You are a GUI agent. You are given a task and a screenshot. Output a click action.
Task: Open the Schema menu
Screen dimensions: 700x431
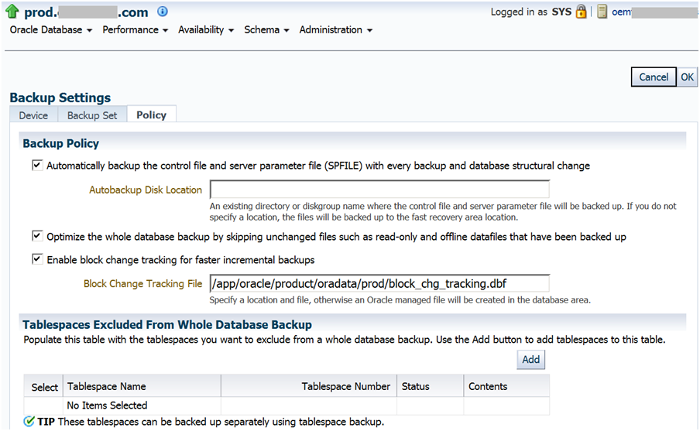coord(266,30)
